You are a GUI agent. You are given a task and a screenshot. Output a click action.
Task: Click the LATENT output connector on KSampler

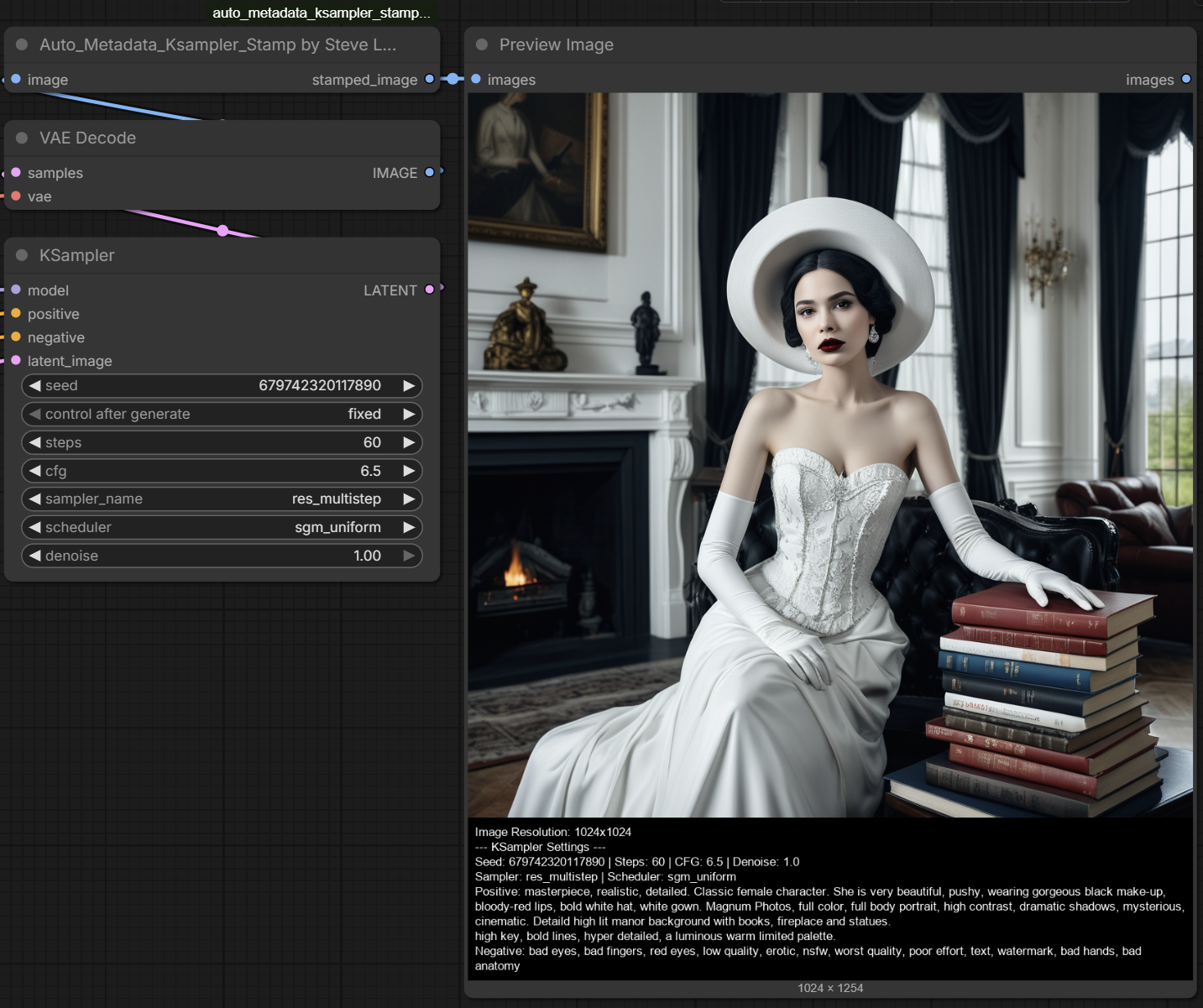(430, 290)
